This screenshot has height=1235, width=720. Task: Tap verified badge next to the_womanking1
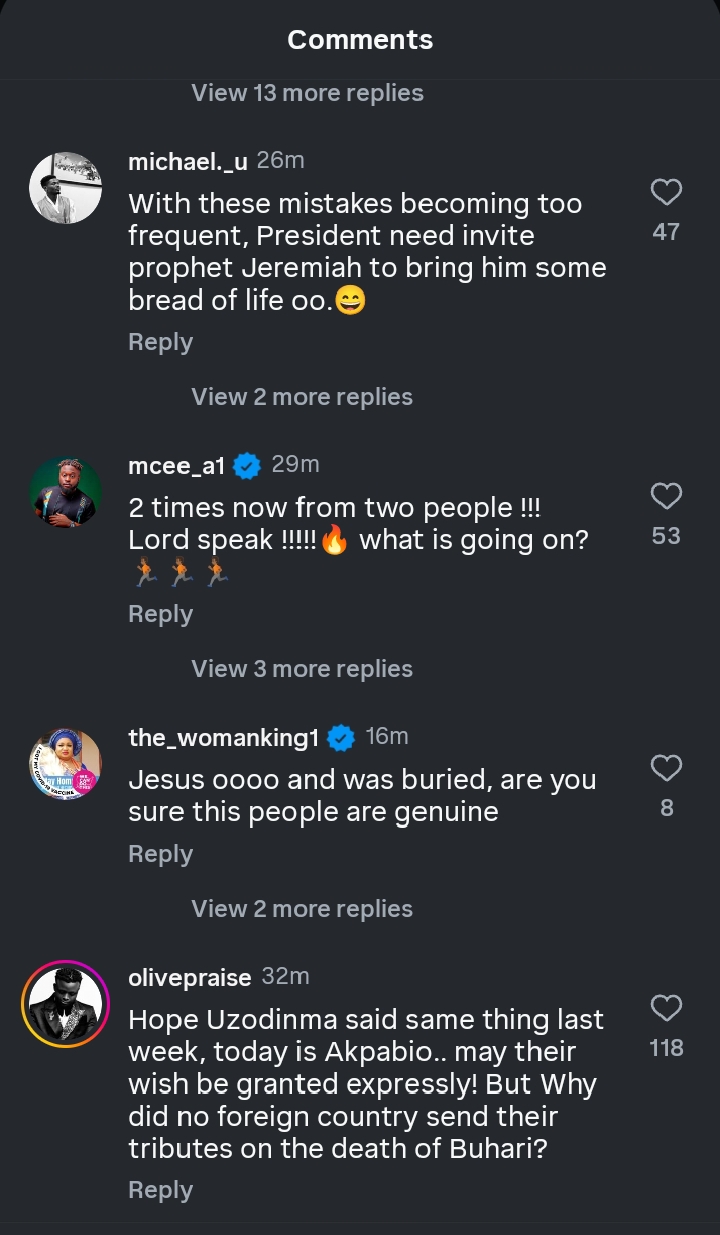pos(341,738)
